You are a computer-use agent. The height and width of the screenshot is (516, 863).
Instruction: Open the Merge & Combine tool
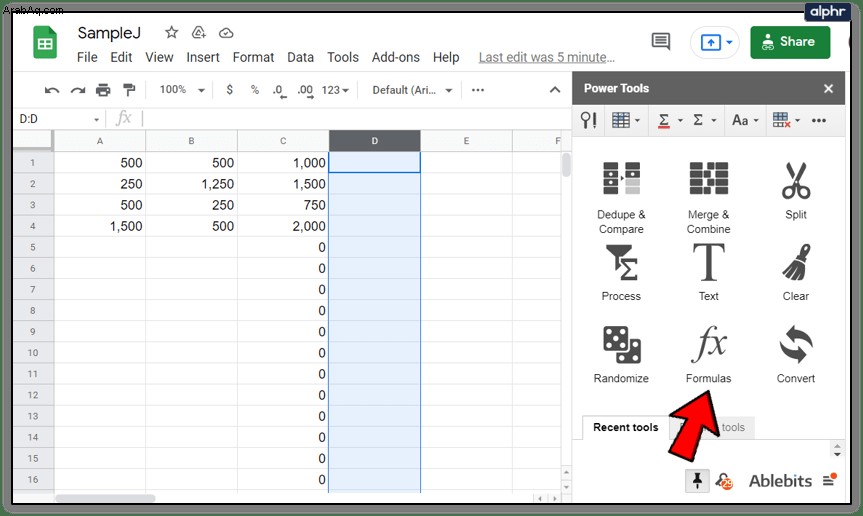pos(708,197)
